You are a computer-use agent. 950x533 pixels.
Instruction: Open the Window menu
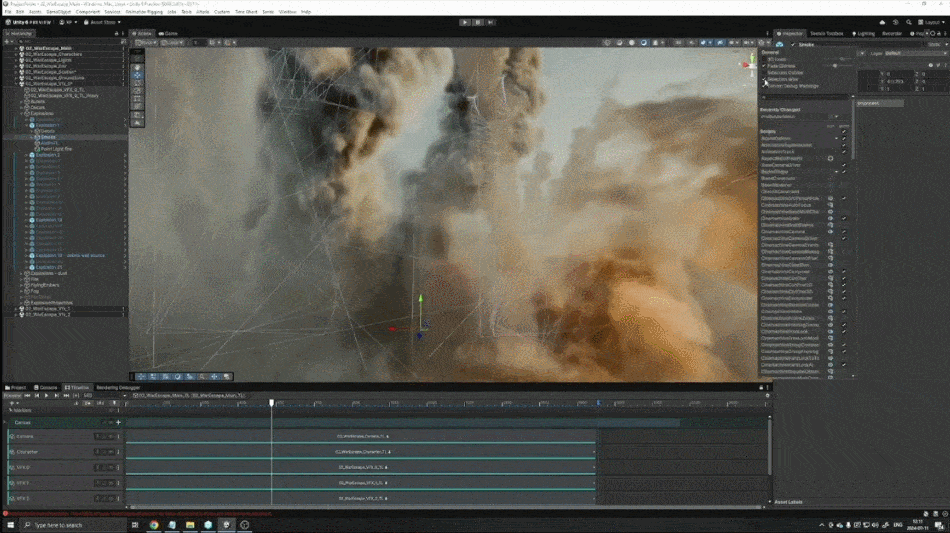pos(288,12)
